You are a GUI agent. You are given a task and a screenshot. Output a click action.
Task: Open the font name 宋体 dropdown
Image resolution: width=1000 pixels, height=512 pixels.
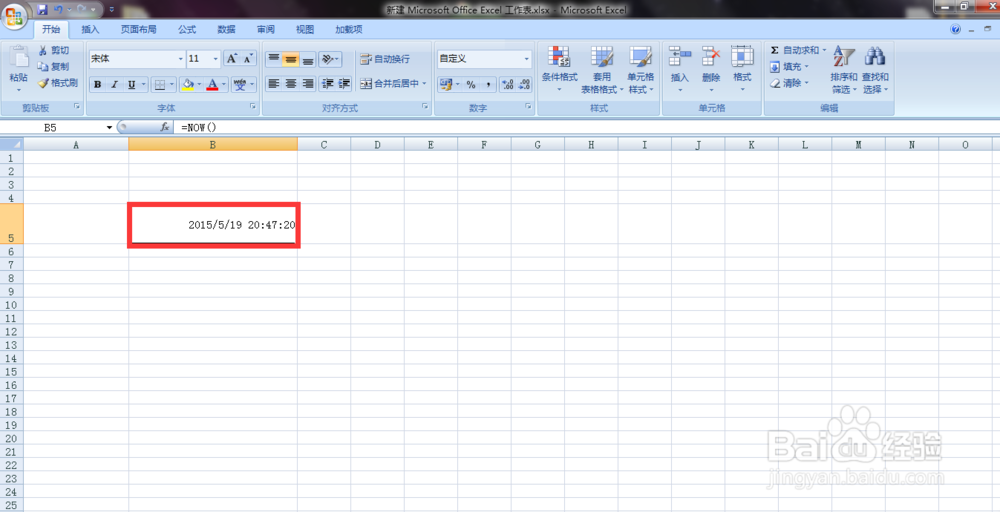pos(180,59)
